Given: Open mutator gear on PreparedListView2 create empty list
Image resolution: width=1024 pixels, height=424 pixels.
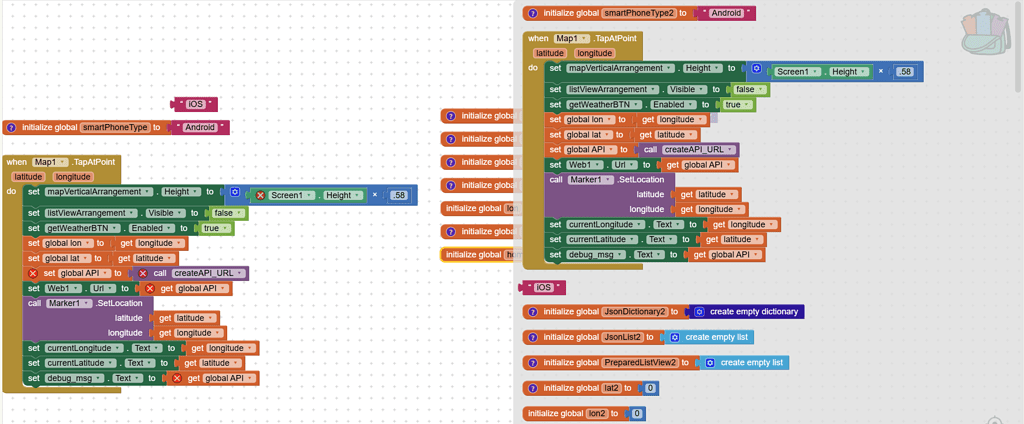Looking at the screenshot, I should 710,363.
